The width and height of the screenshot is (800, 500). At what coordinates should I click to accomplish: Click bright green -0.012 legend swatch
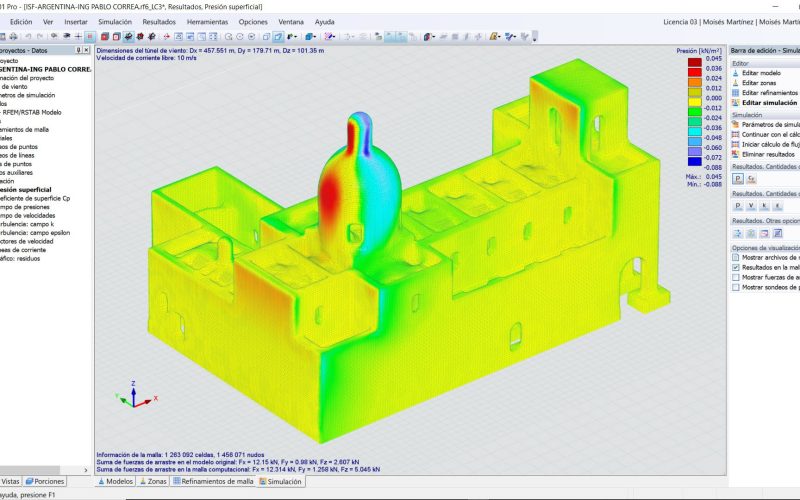coord(695,112)
